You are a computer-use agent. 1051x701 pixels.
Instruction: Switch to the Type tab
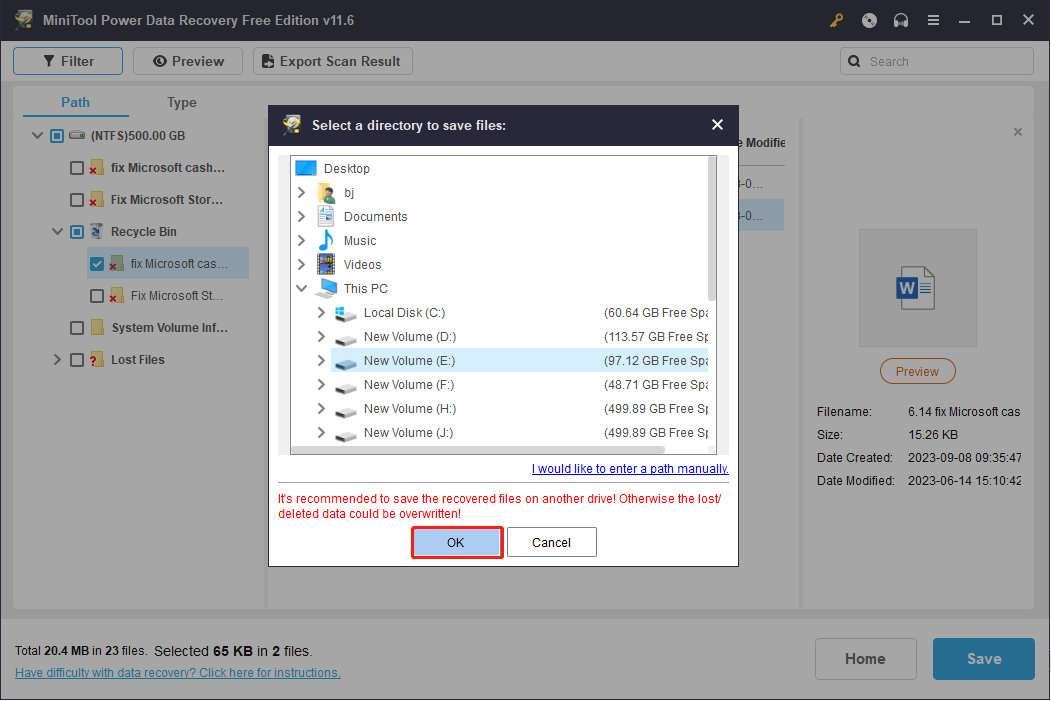pos(181,102)
